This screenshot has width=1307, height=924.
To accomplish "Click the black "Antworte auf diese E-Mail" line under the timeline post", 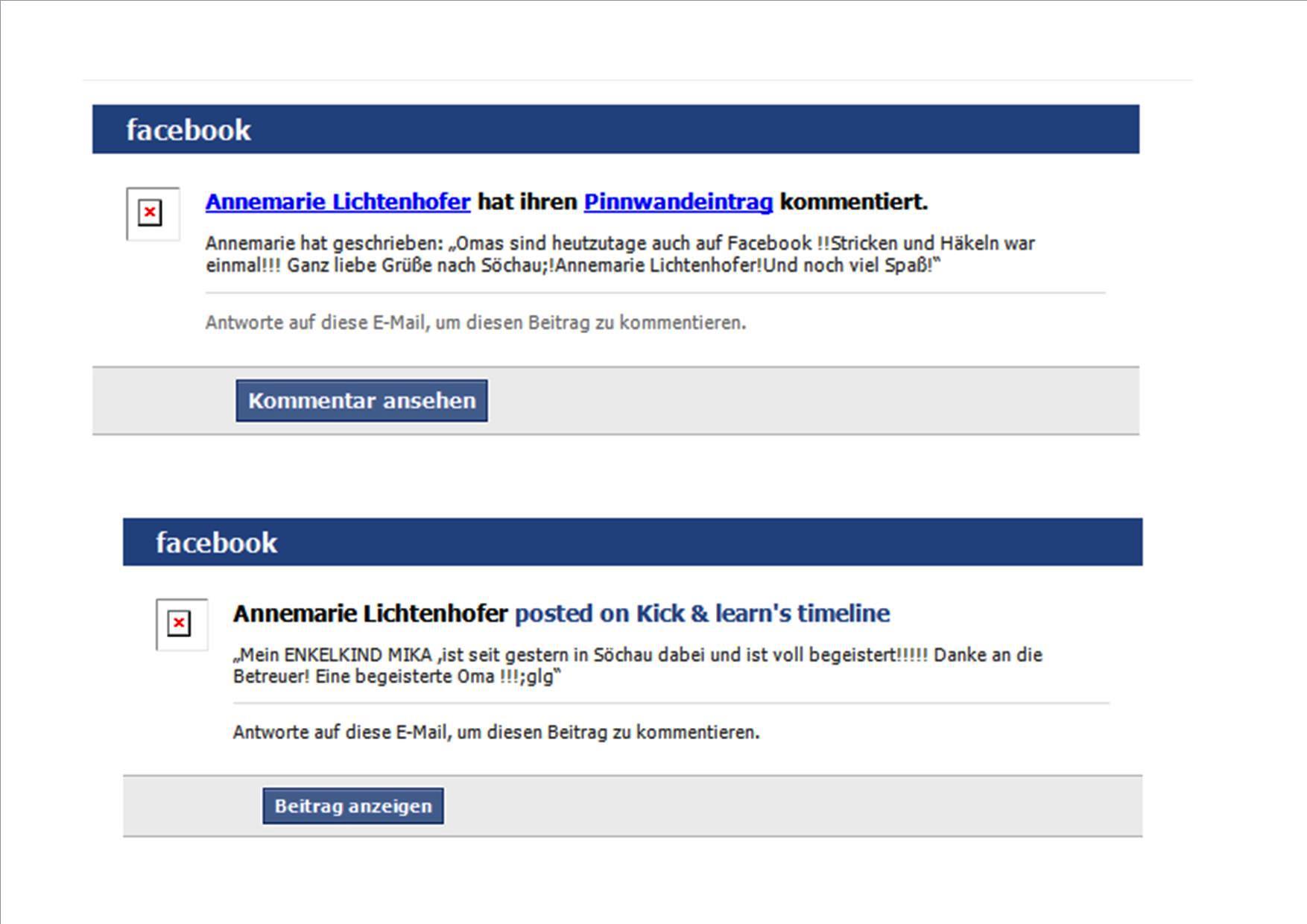I will [x=496, y=732].
